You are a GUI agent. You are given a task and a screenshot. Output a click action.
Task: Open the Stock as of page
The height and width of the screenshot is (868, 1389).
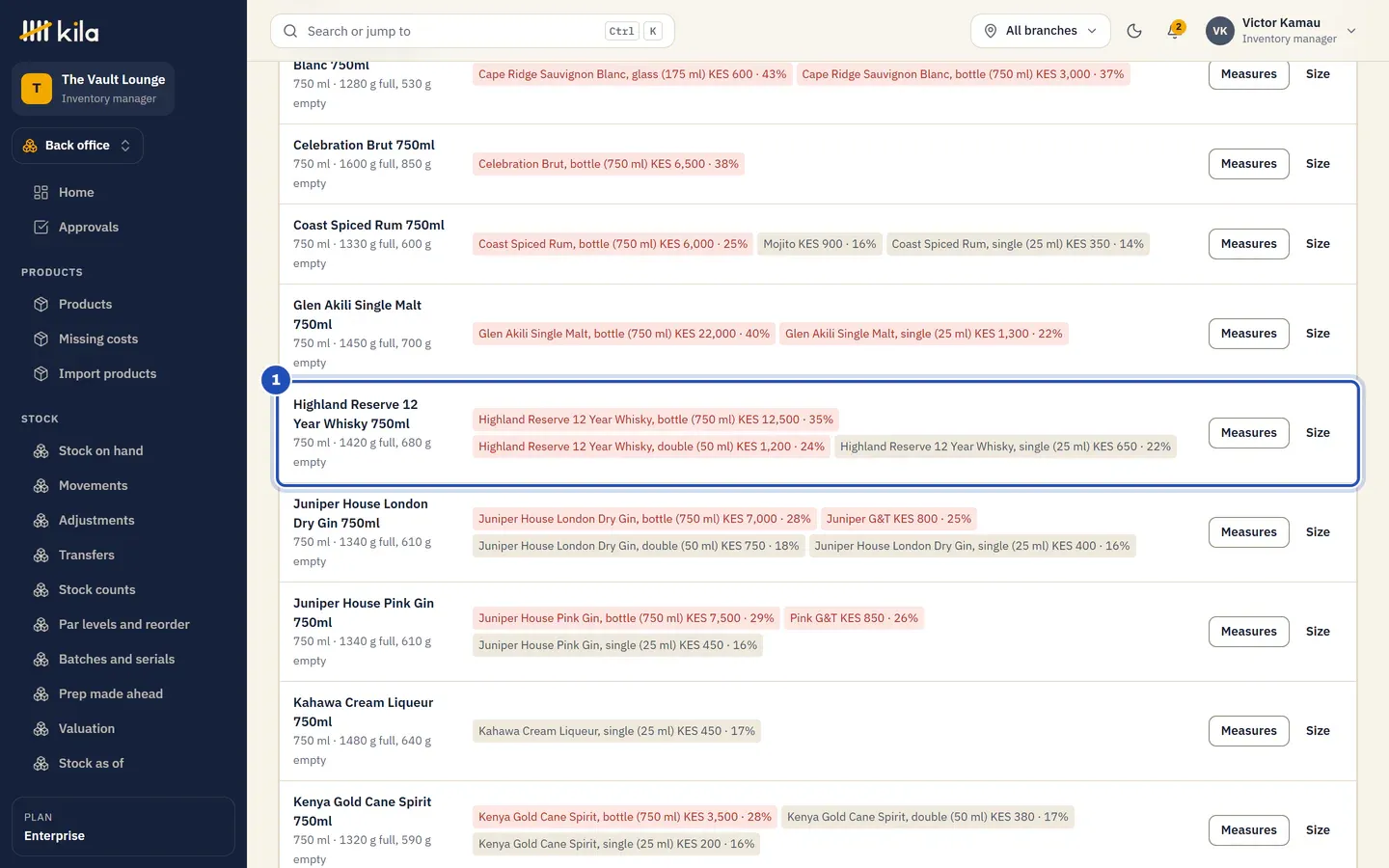tap(91, 763)
